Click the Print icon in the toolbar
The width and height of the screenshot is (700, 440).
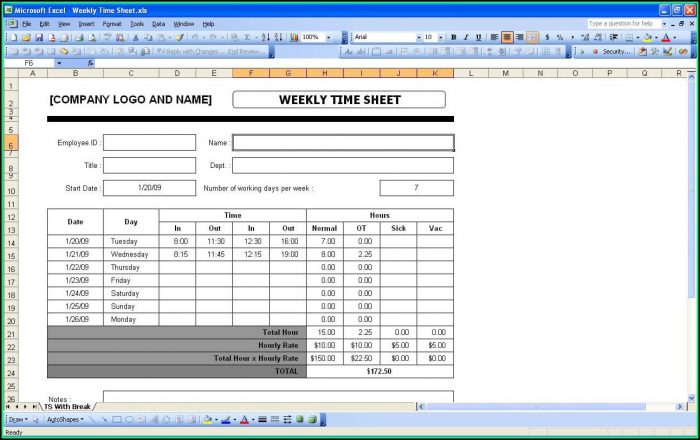tap(79, 37)
